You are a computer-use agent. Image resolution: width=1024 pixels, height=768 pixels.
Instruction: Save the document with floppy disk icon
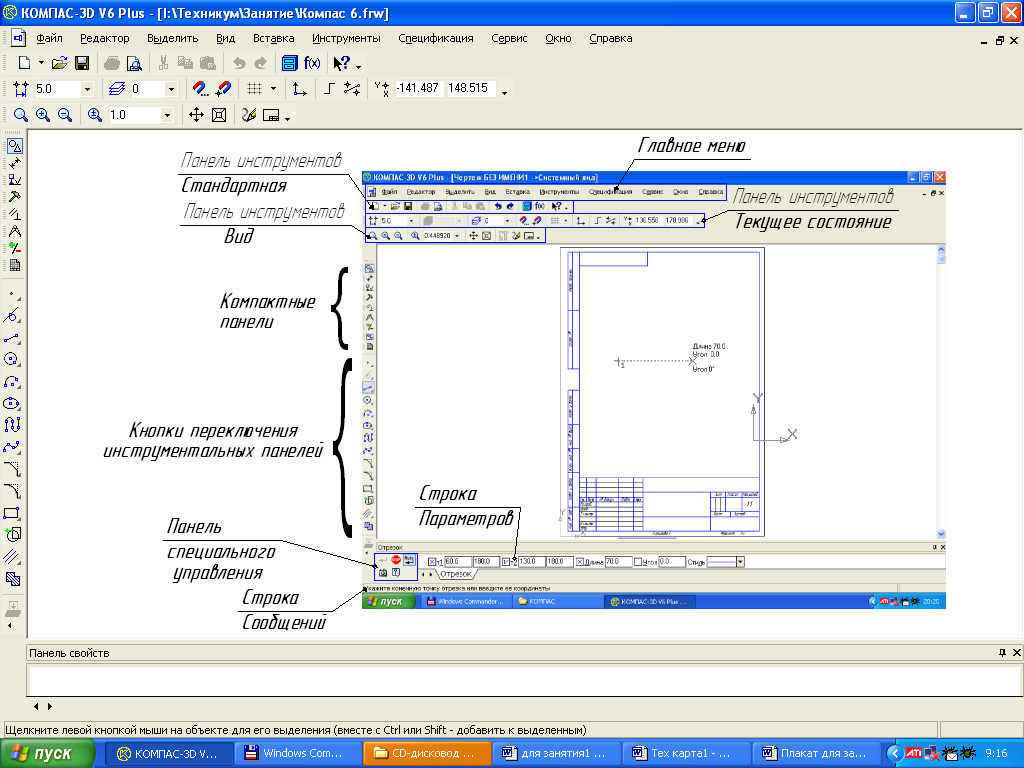tap(82, 63)
